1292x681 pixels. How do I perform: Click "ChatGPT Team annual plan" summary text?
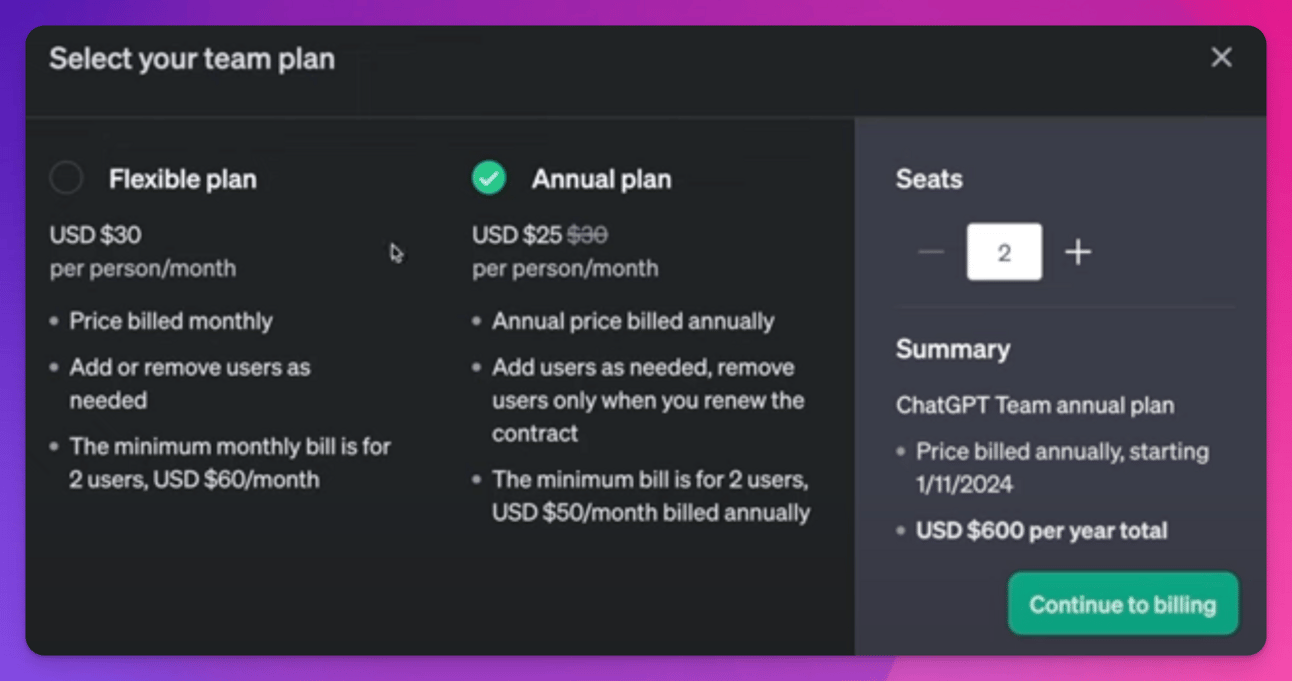pos(1035,406)
